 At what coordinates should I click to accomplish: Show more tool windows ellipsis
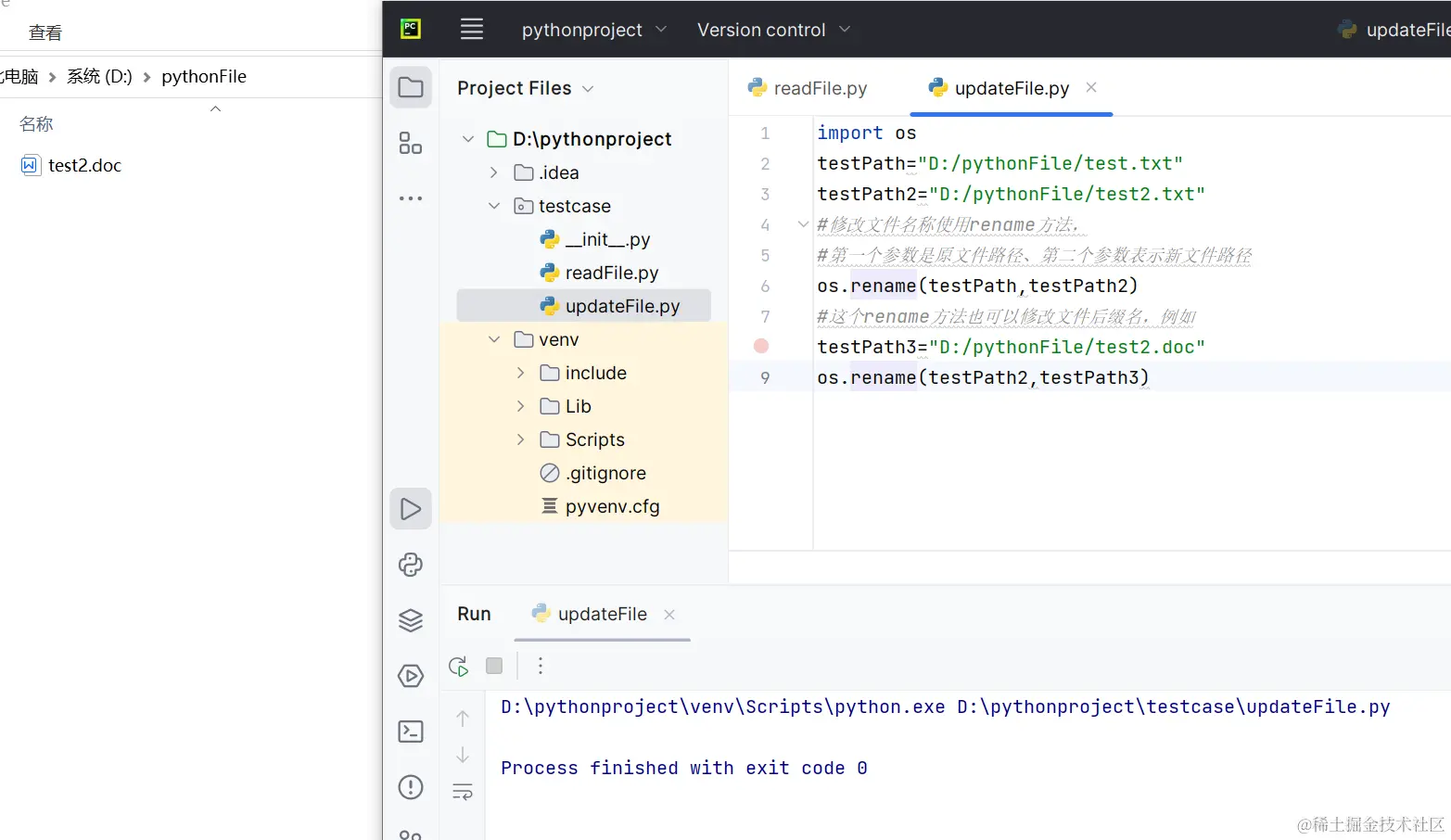pos(411,198)
